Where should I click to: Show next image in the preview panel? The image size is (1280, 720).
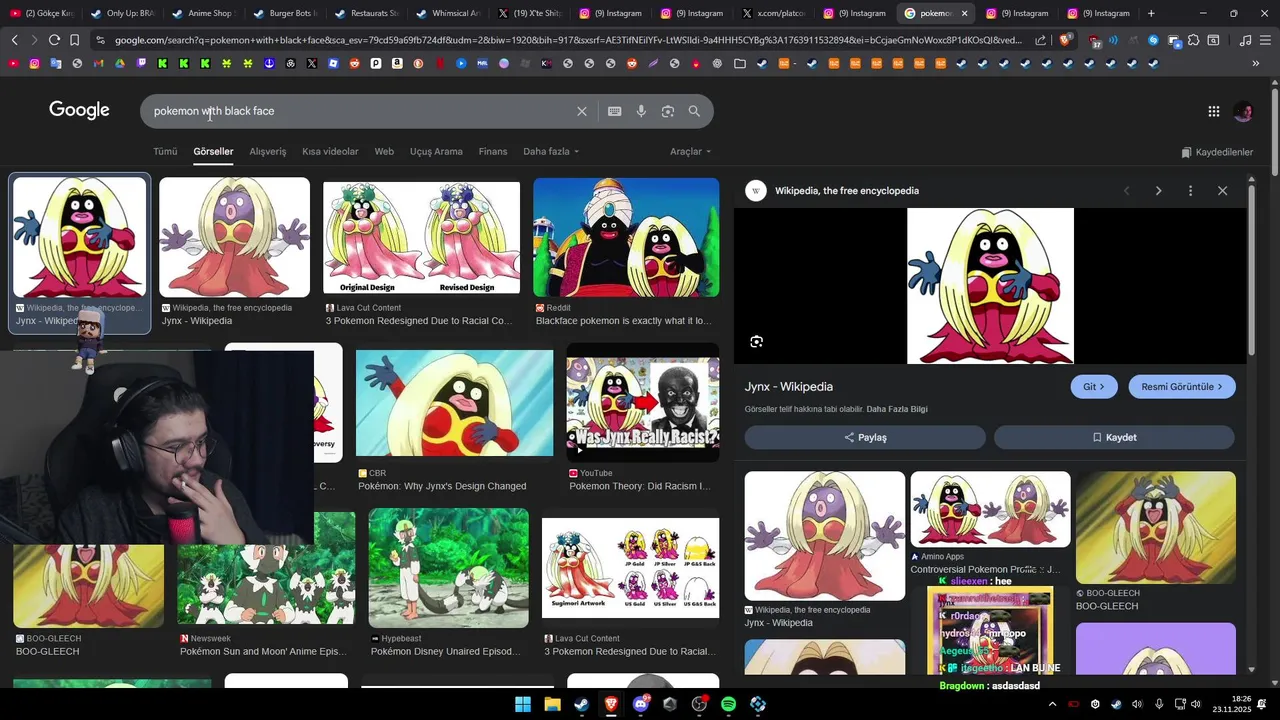click(x=1158, y=191)
